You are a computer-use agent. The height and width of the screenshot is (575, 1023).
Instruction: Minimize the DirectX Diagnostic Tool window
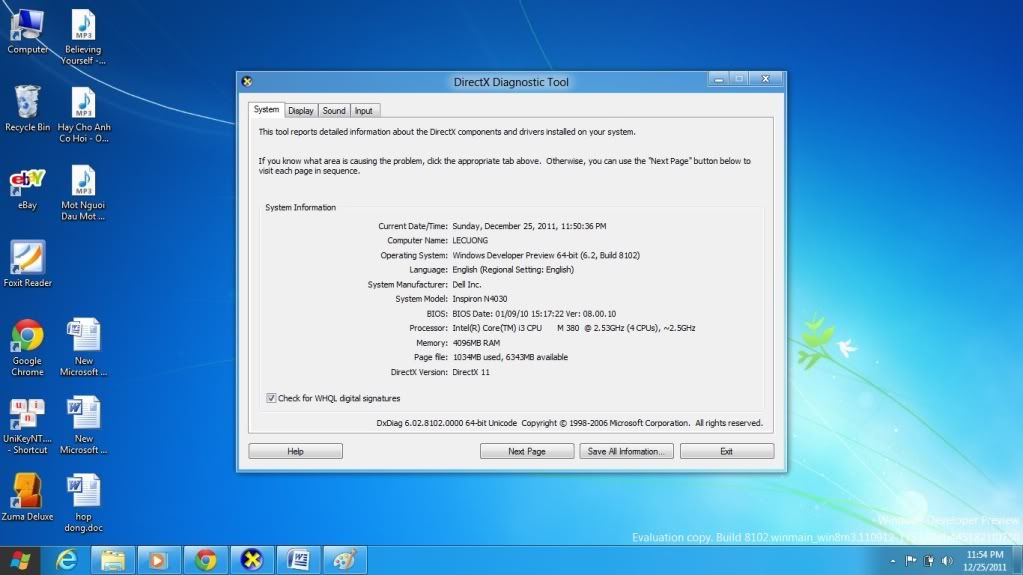(x=718, y=79)
